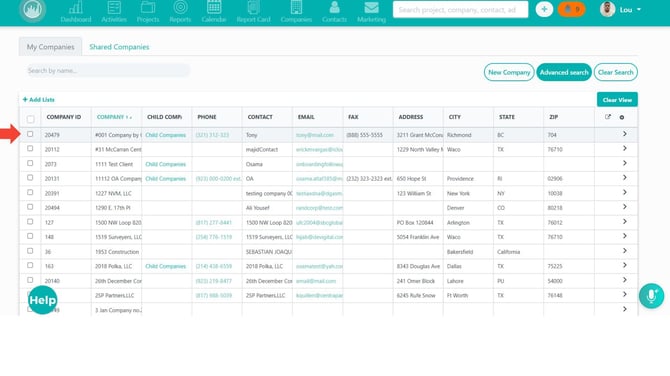Sort by the Company column header
Screen dimensions: 670x376
pyautogui.click(x=114, y=117)
